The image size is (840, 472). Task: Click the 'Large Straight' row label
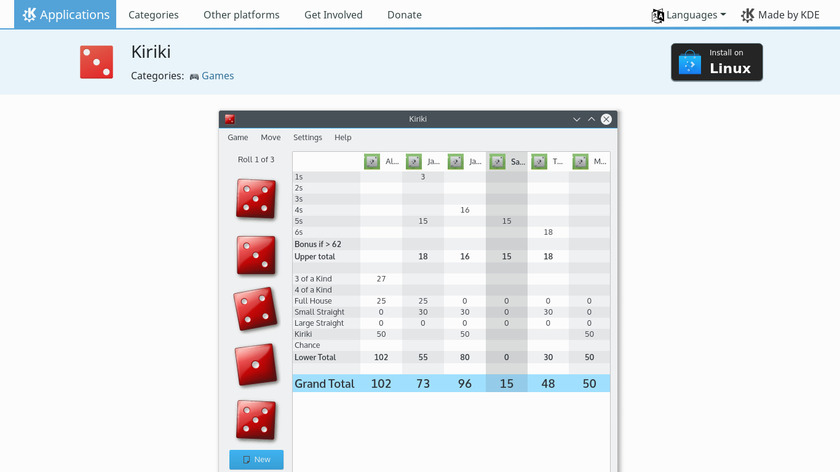[x=319, y=323]
